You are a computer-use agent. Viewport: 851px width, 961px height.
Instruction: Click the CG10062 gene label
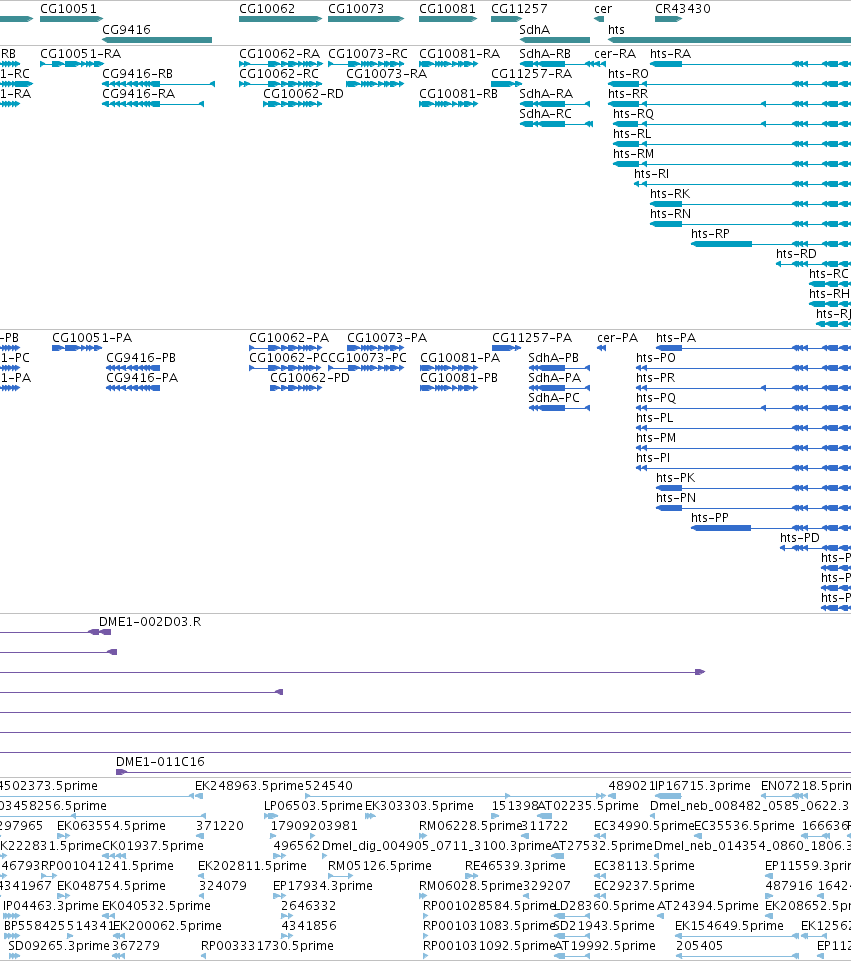267,9
